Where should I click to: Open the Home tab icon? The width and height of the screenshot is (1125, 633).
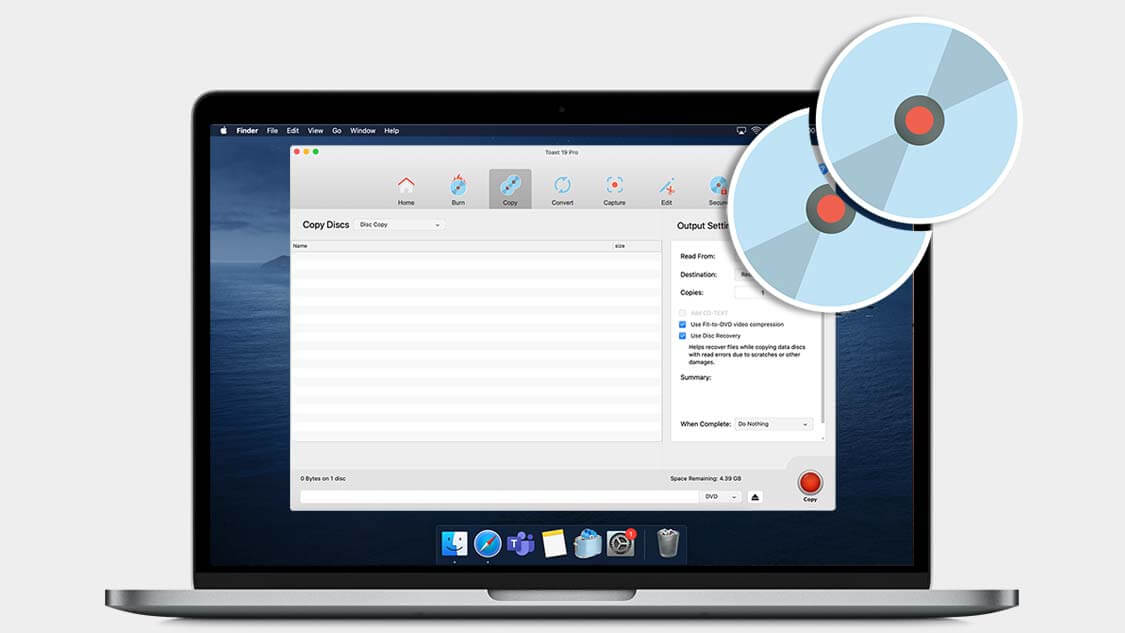point(406,187)
